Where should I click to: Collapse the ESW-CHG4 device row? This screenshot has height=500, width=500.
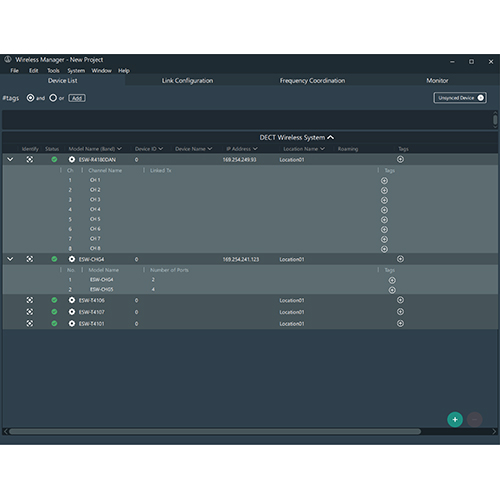(x=10, y=259)
